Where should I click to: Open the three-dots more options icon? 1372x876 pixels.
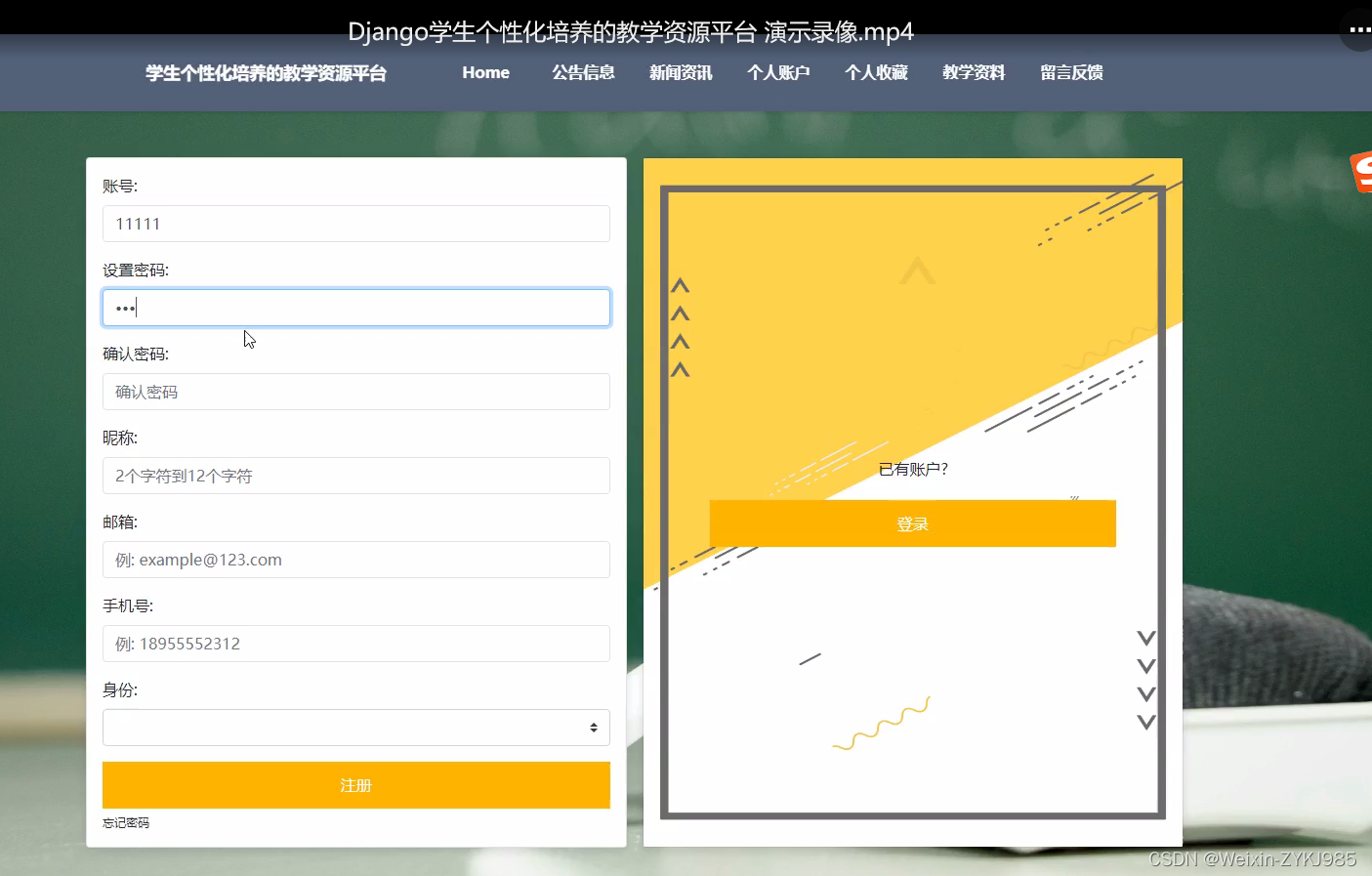click(1359, 29)
